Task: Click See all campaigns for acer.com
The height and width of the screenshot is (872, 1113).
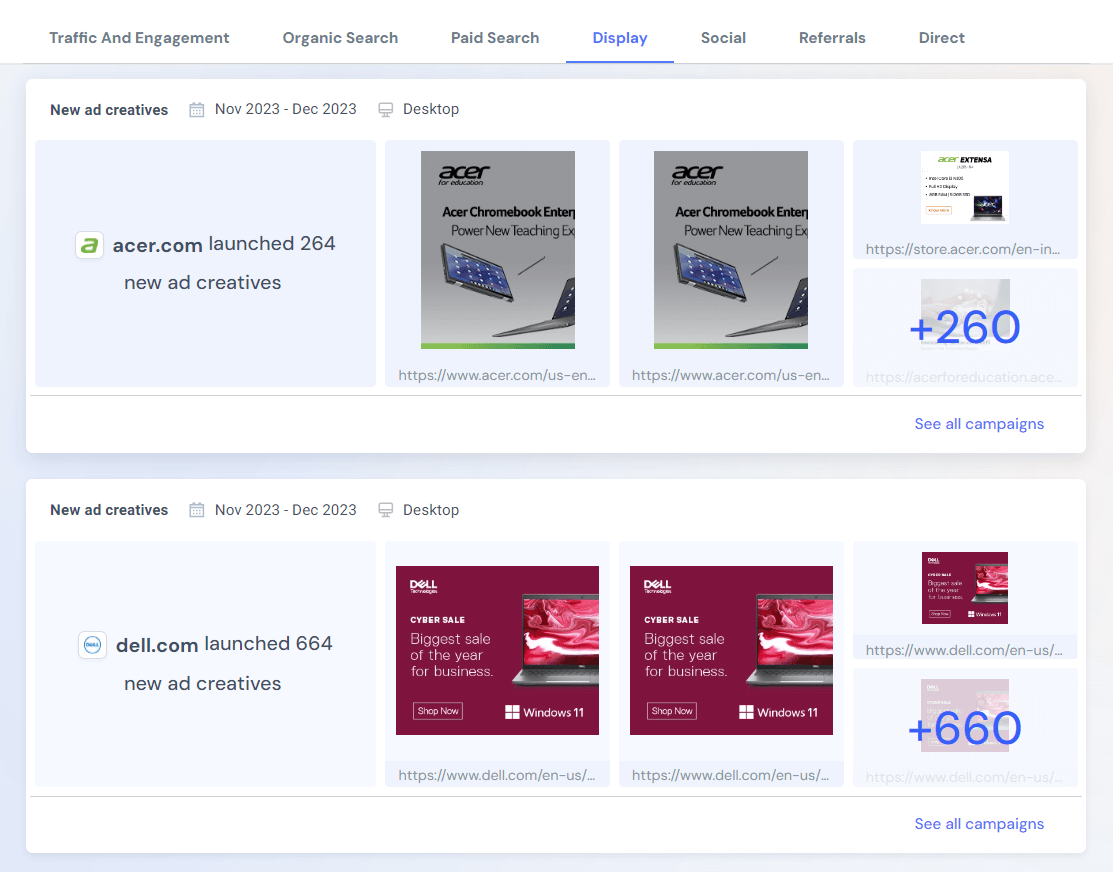Action: point(979,424)
